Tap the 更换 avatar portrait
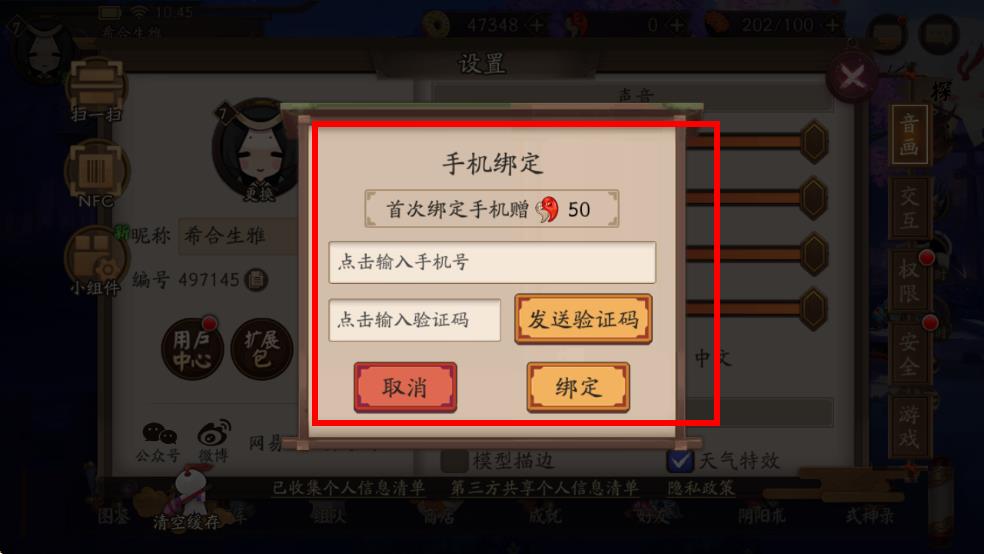 (255, 151)
